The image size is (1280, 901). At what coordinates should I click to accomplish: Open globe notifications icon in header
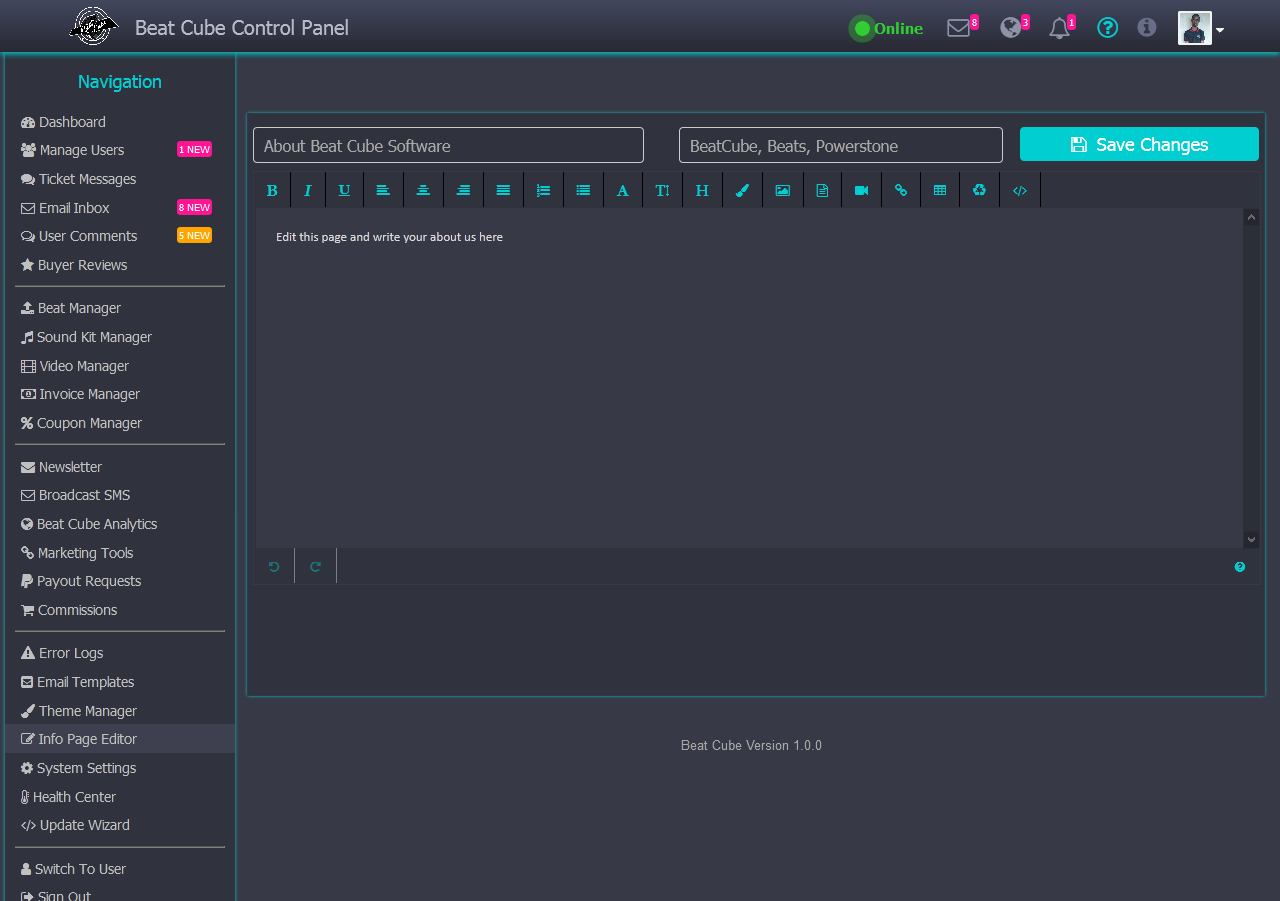(x=1011, y=28)
